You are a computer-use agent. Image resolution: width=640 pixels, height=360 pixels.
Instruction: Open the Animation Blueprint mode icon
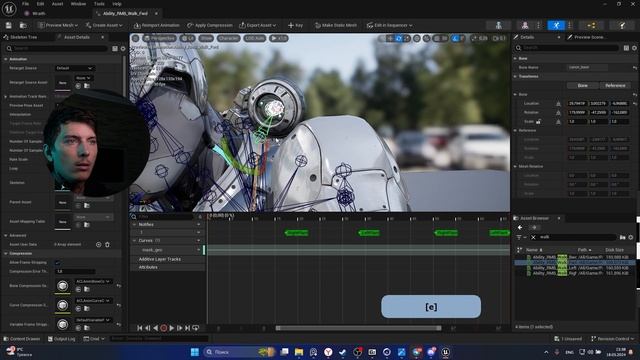pos(591,25)
